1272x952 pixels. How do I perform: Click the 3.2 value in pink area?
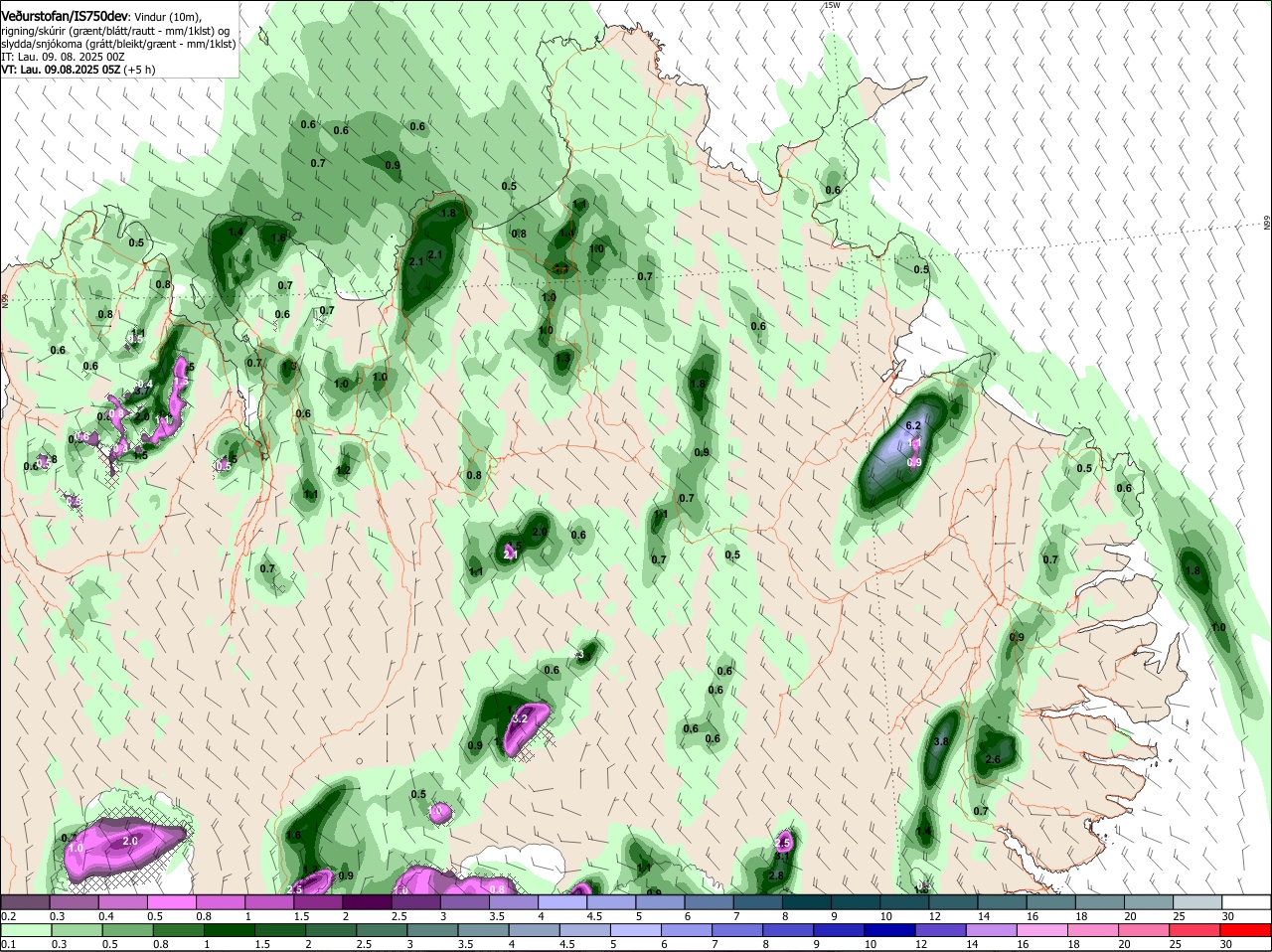(x=518, y=717)
